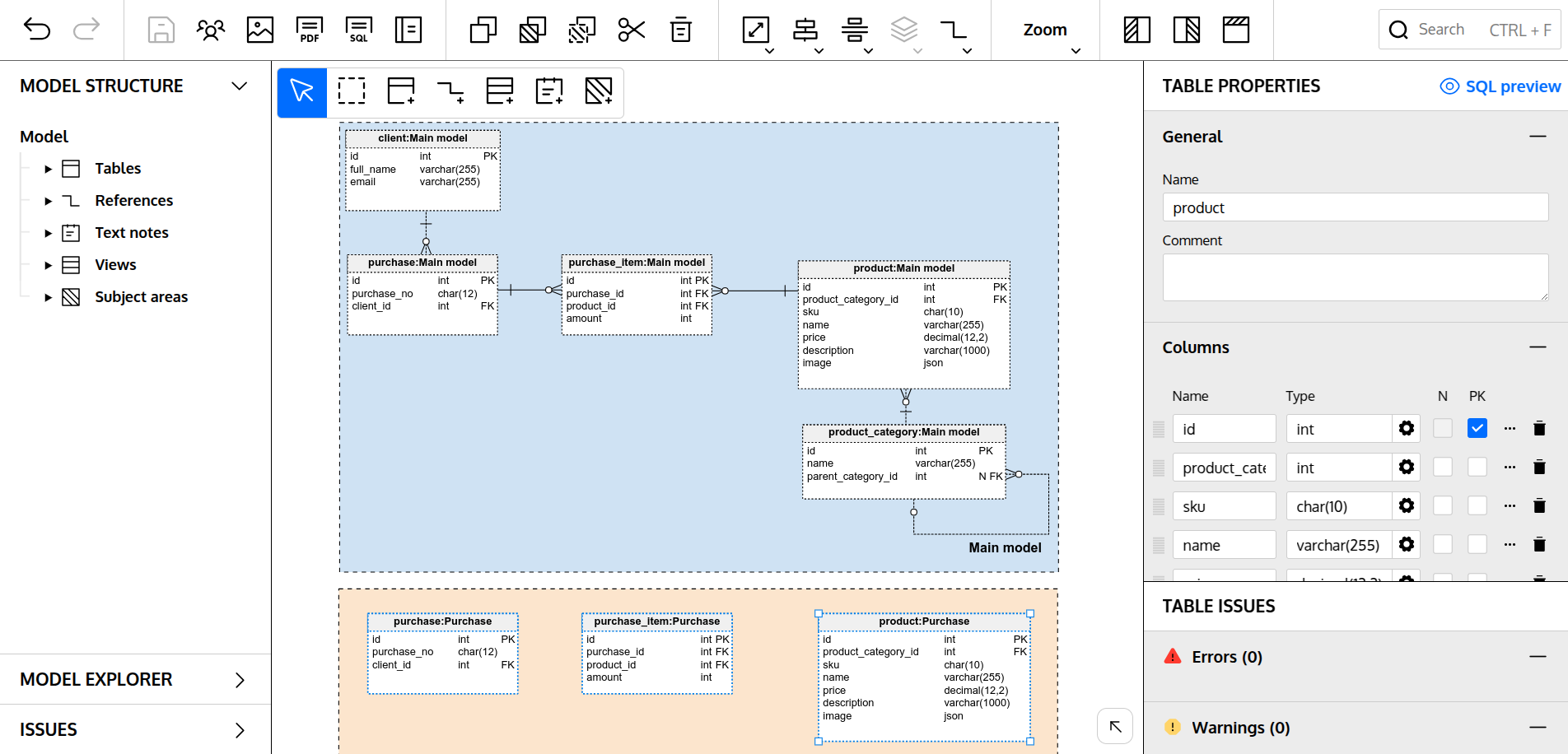The width and height of the screenshot is (1568, 754).
Task: Click the Delete trash icon in toolbar
Action: tap(681, 30)
